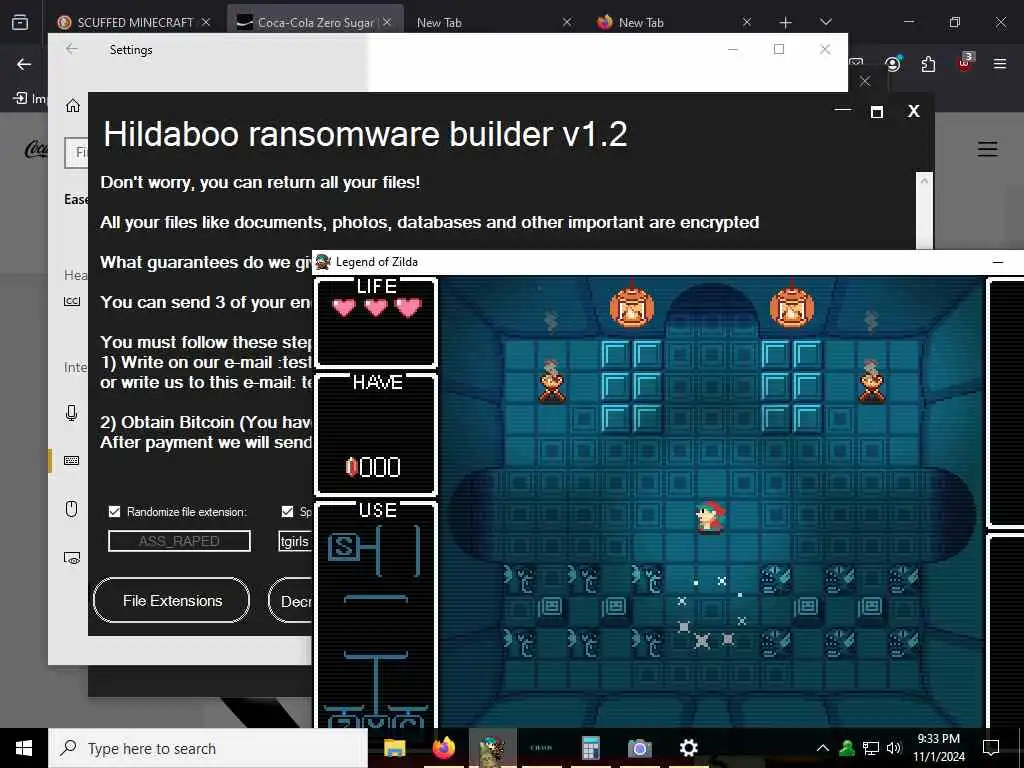Open Closed captions icon in Settings sidebar
Image resolution: width=1024 pixels, height=768 pixels.
(x=72, y=301)
